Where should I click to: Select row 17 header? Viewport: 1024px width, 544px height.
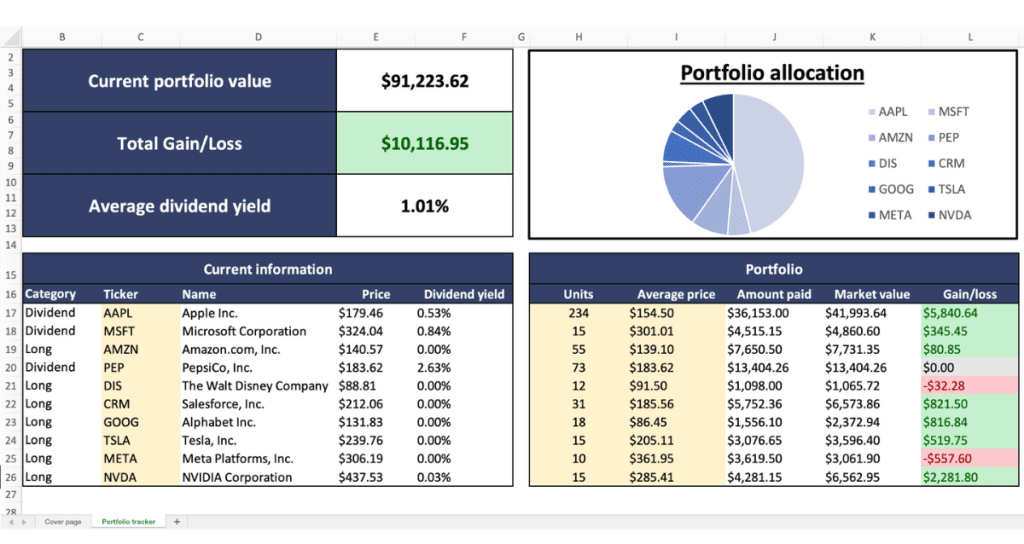coord(10,313)
